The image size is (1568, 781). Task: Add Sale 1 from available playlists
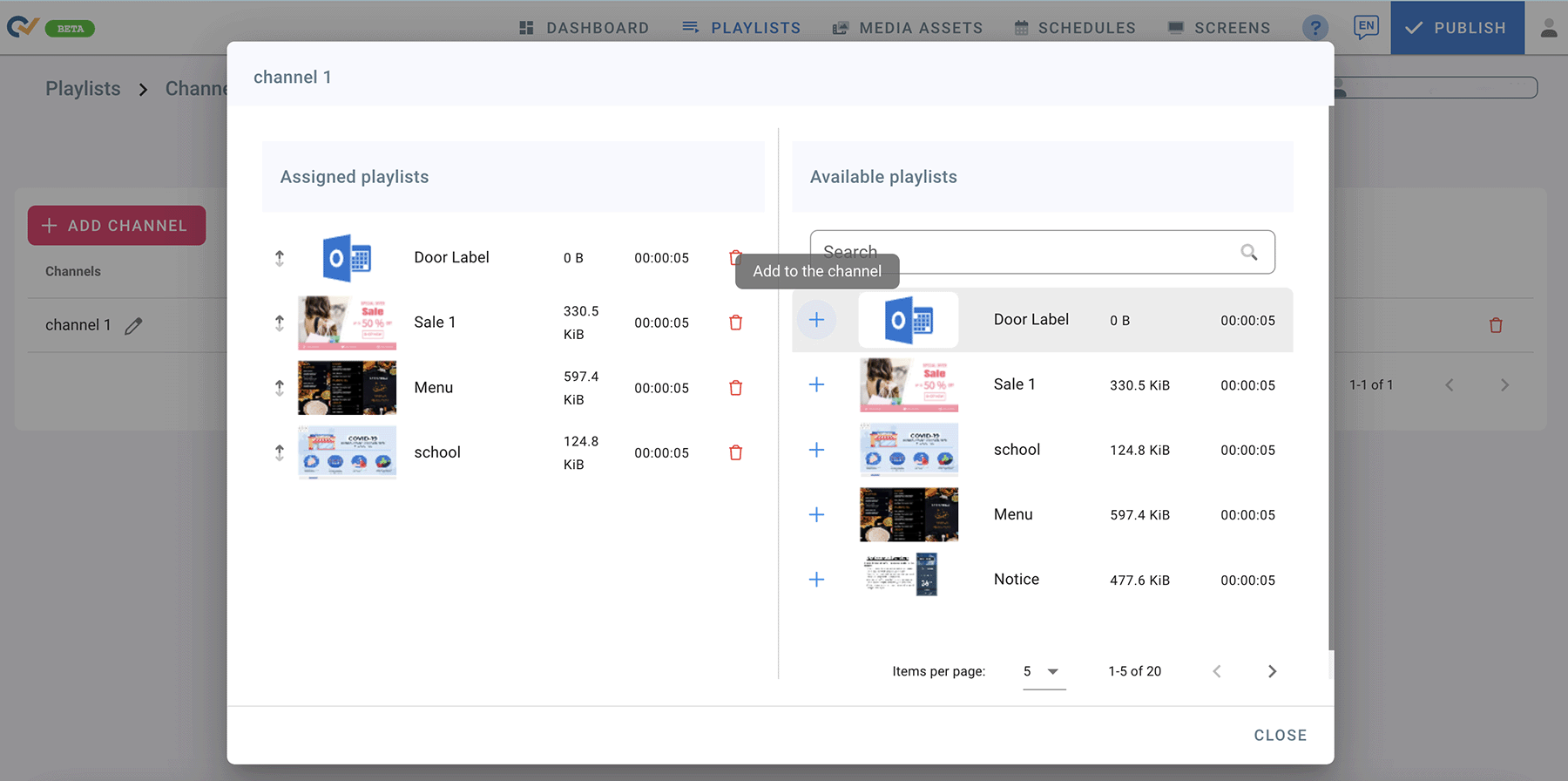(816, 384)
